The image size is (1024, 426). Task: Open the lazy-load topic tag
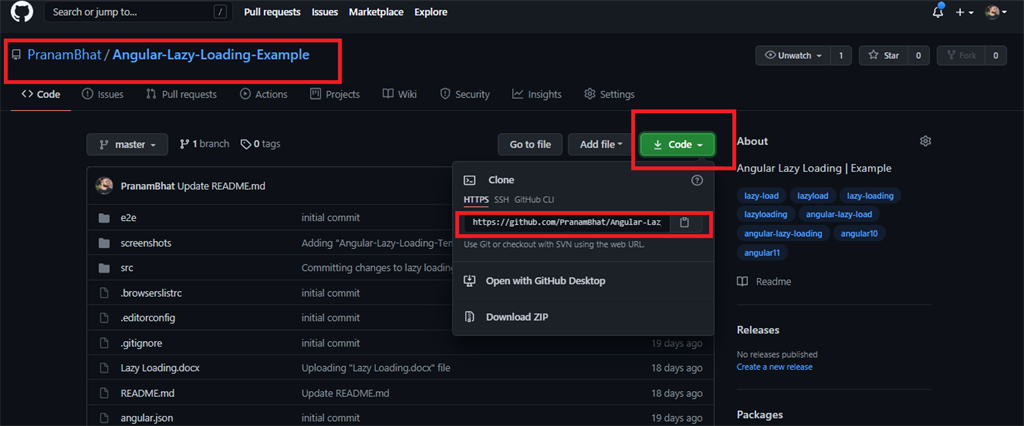coord(761,195)
